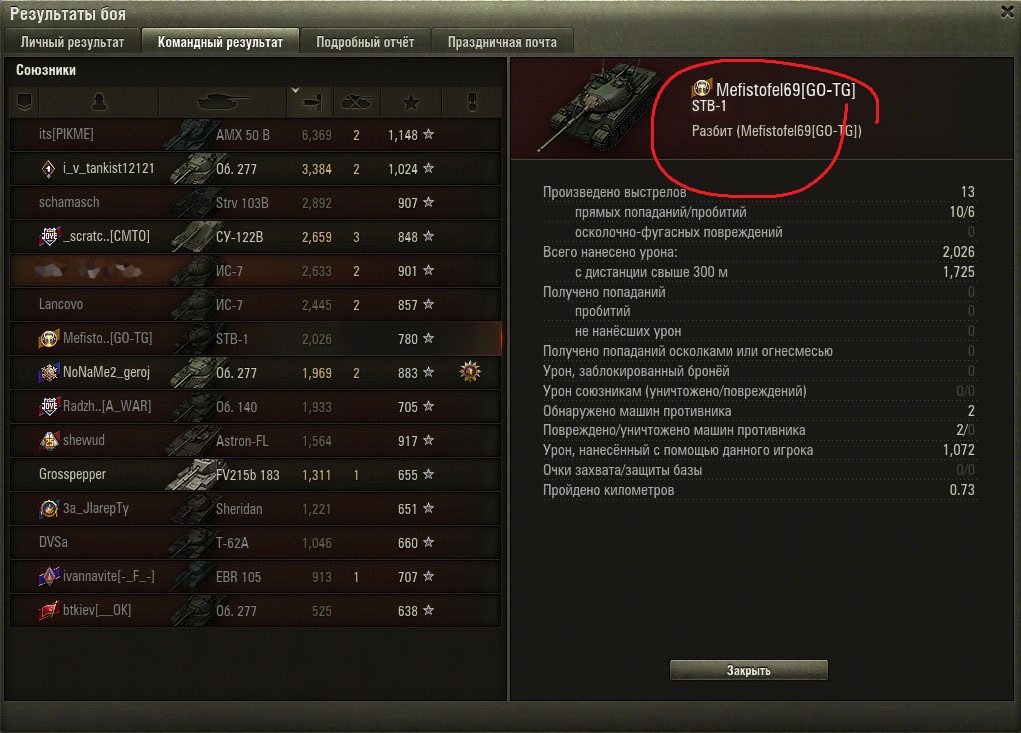Open the Праздничная почта tab
The width and height of the screenshot is (1021, 733).
tap(502, 42)
